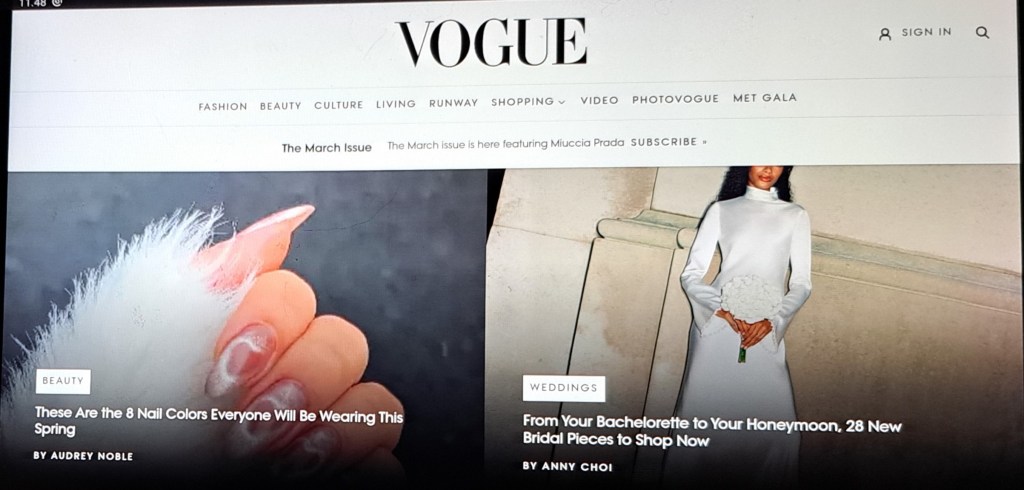Click the Weddings category tag
Viewport: 1024px width, 490px height.
click(x=564, y=388)
